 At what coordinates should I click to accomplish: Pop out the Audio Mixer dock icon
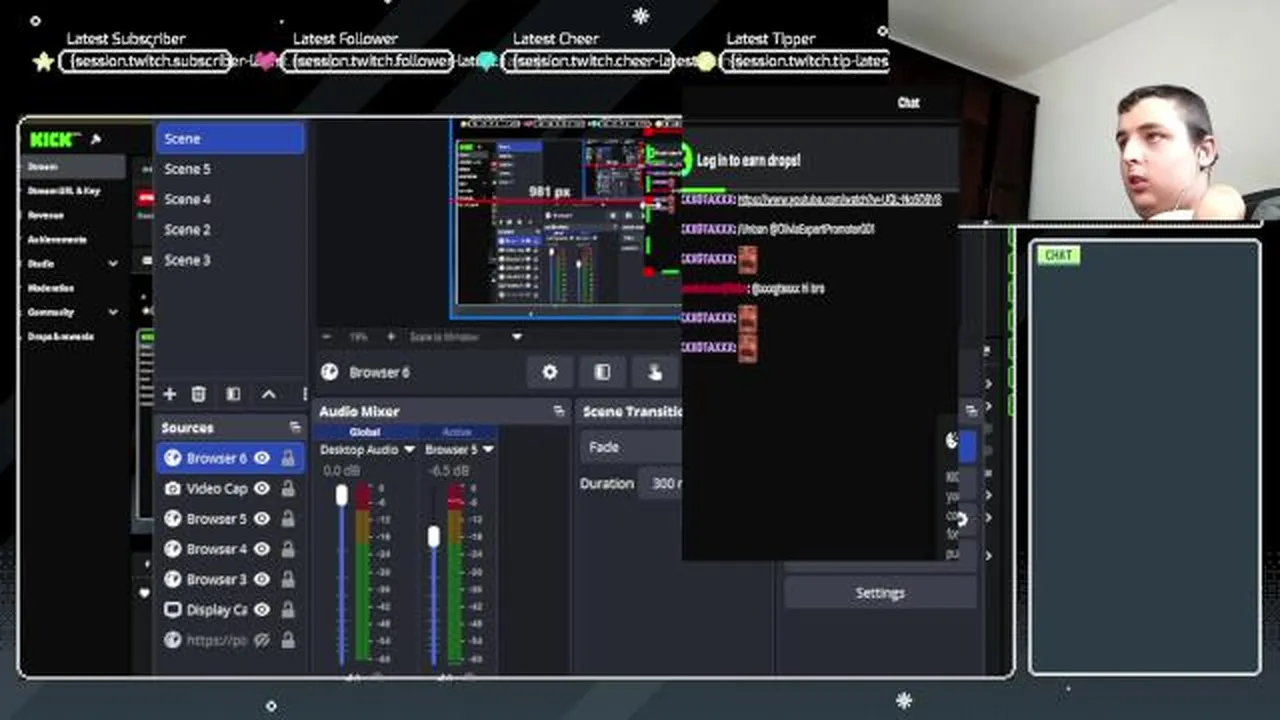click(x=558, y=411)
